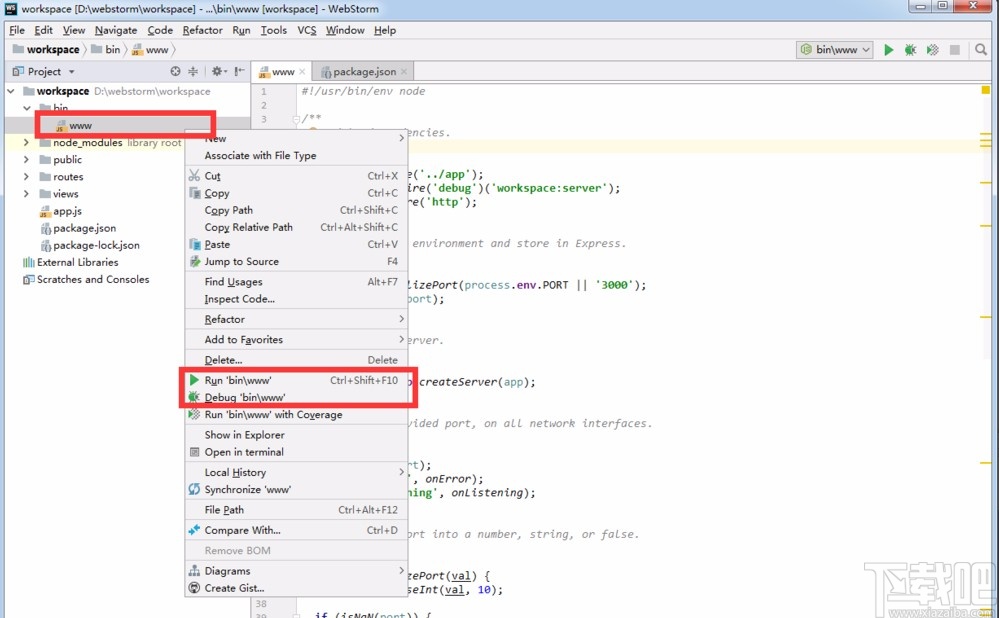
Task: Choose Inspect Code... entry
Action: (296, 299)
